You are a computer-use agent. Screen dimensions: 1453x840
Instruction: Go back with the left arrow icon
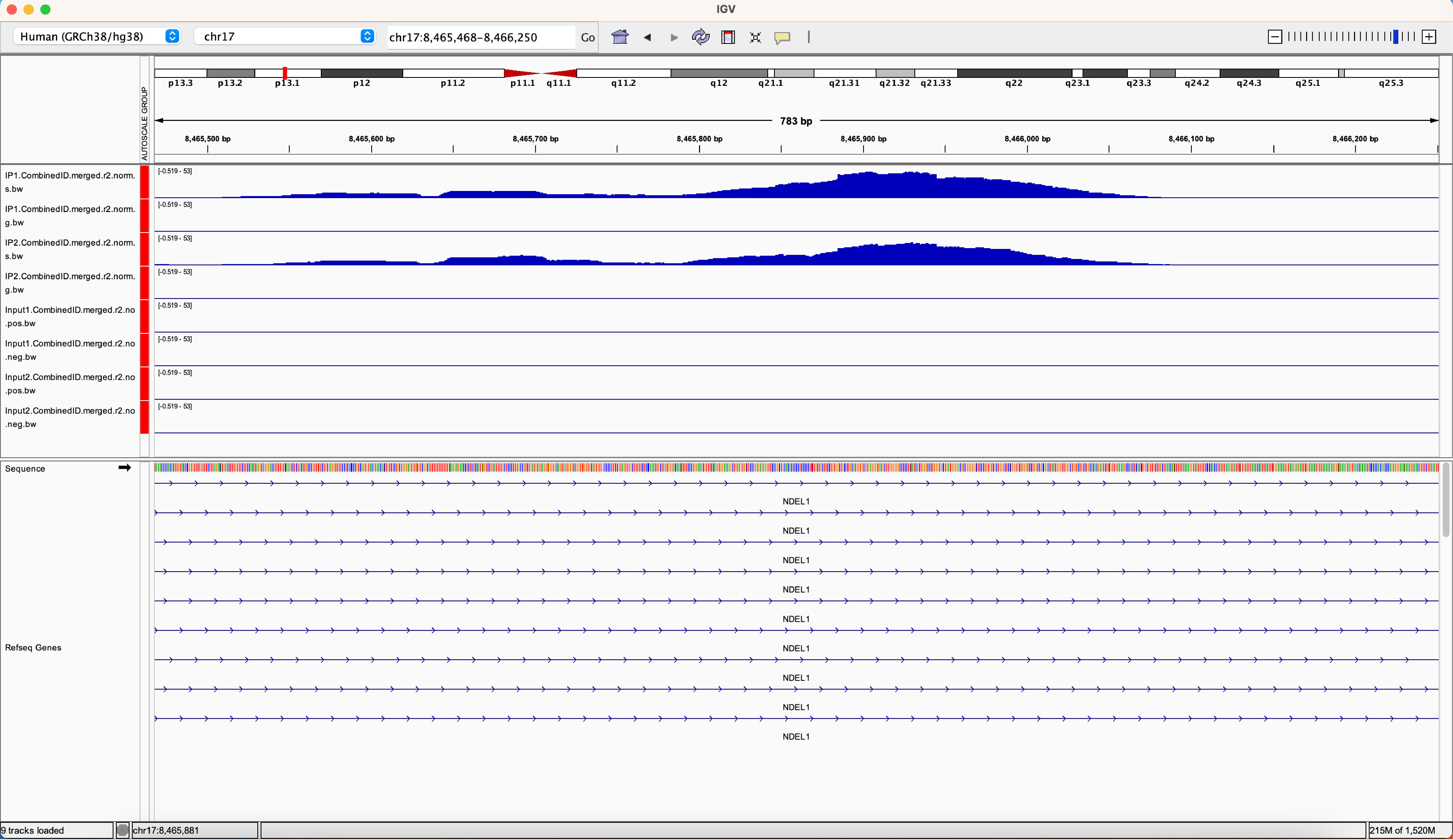click(x=647, y=37)
